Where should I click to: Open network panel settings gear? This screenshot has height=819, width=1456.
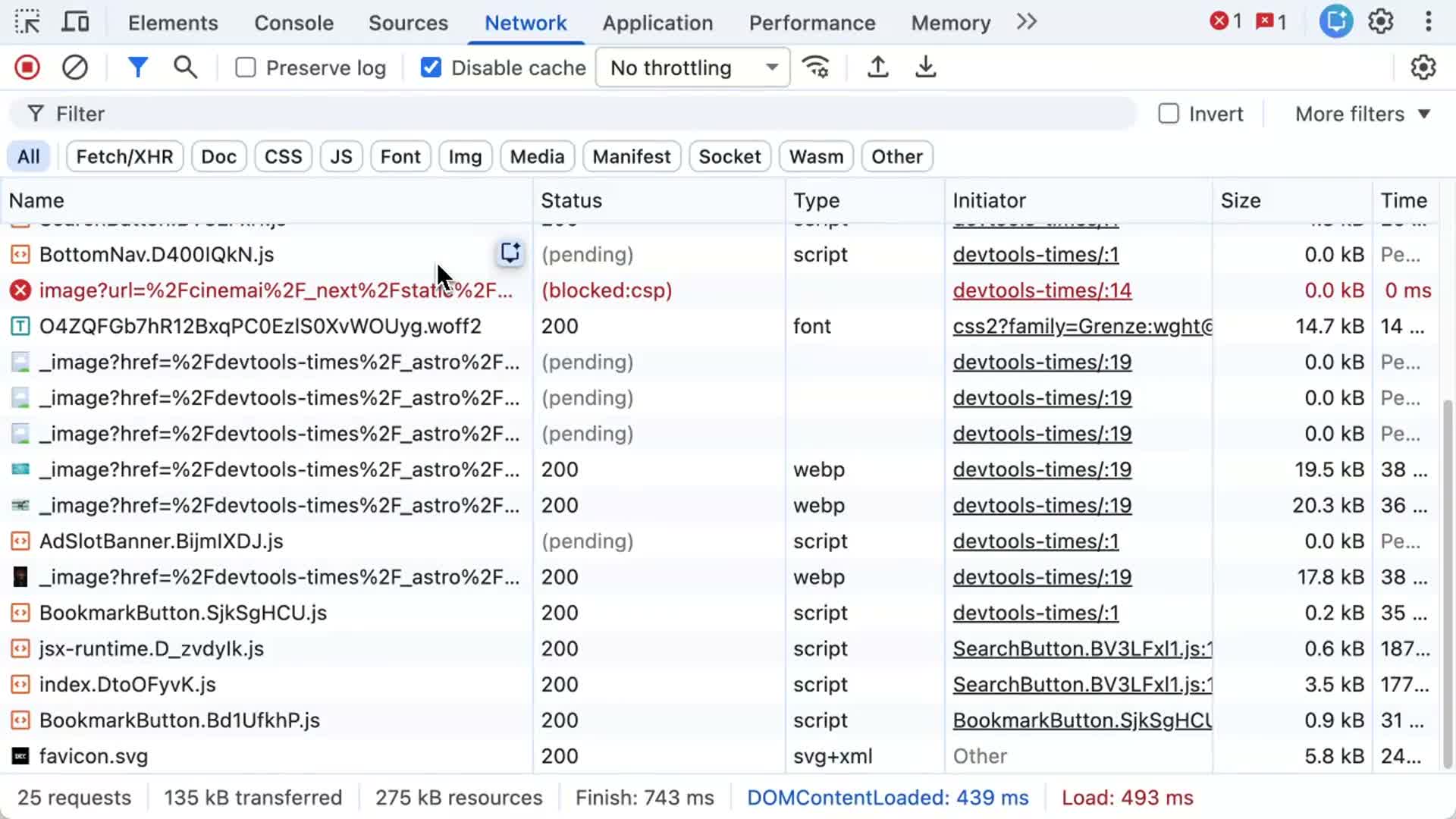click(1423, 67)
